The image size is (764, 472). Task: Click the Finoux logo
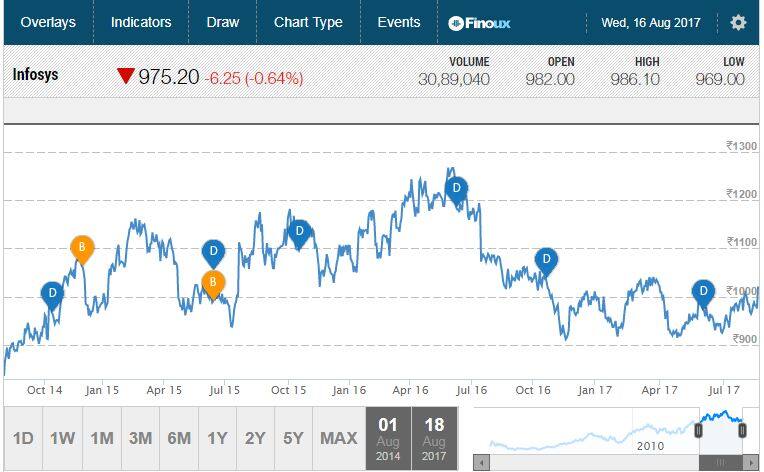click(479, 23)
